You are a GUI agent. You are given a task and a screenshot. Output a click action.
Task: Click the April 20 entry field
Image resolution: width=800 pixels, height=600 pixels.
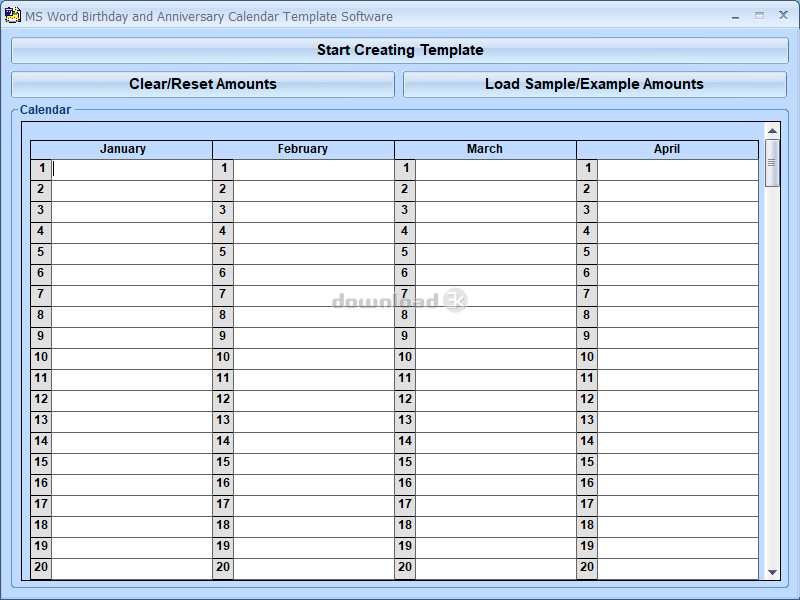(x=678, y=569)
